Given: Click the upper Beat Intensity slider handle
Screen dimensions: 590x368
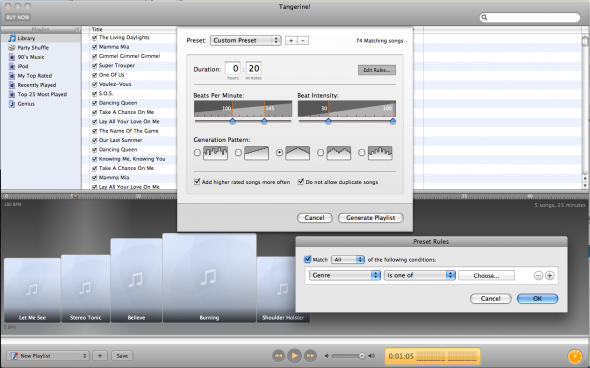Looking at the screenshot, I should (x=393, y=121).
